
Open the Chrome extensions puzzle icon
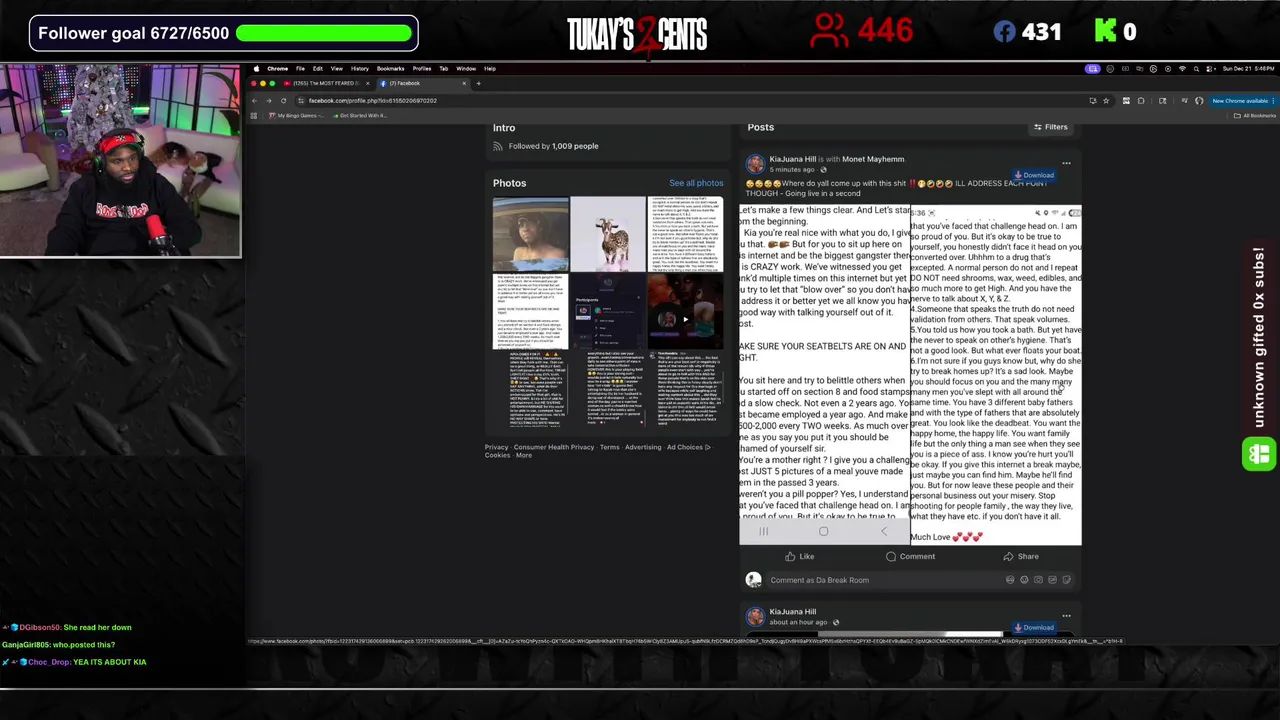(x=1141, y=100)
